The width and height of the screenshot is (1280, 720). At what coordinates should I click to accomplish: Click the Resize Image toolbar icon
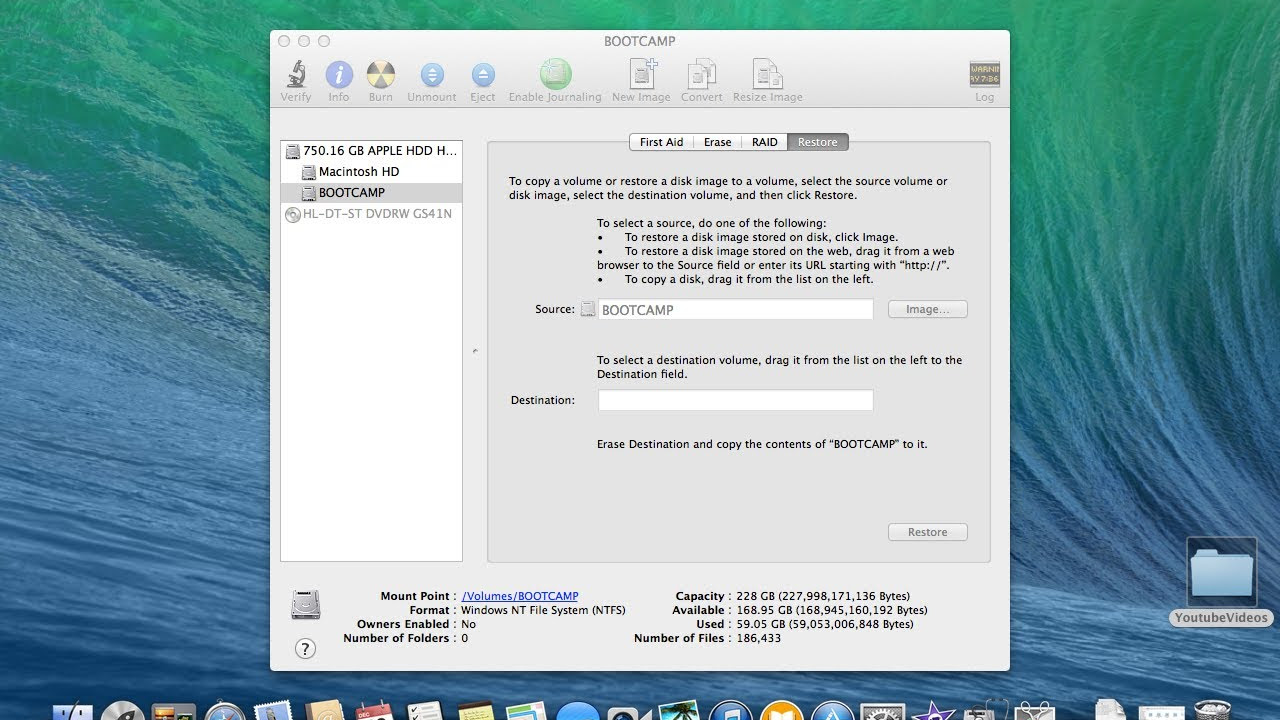[x=768, y=75]
